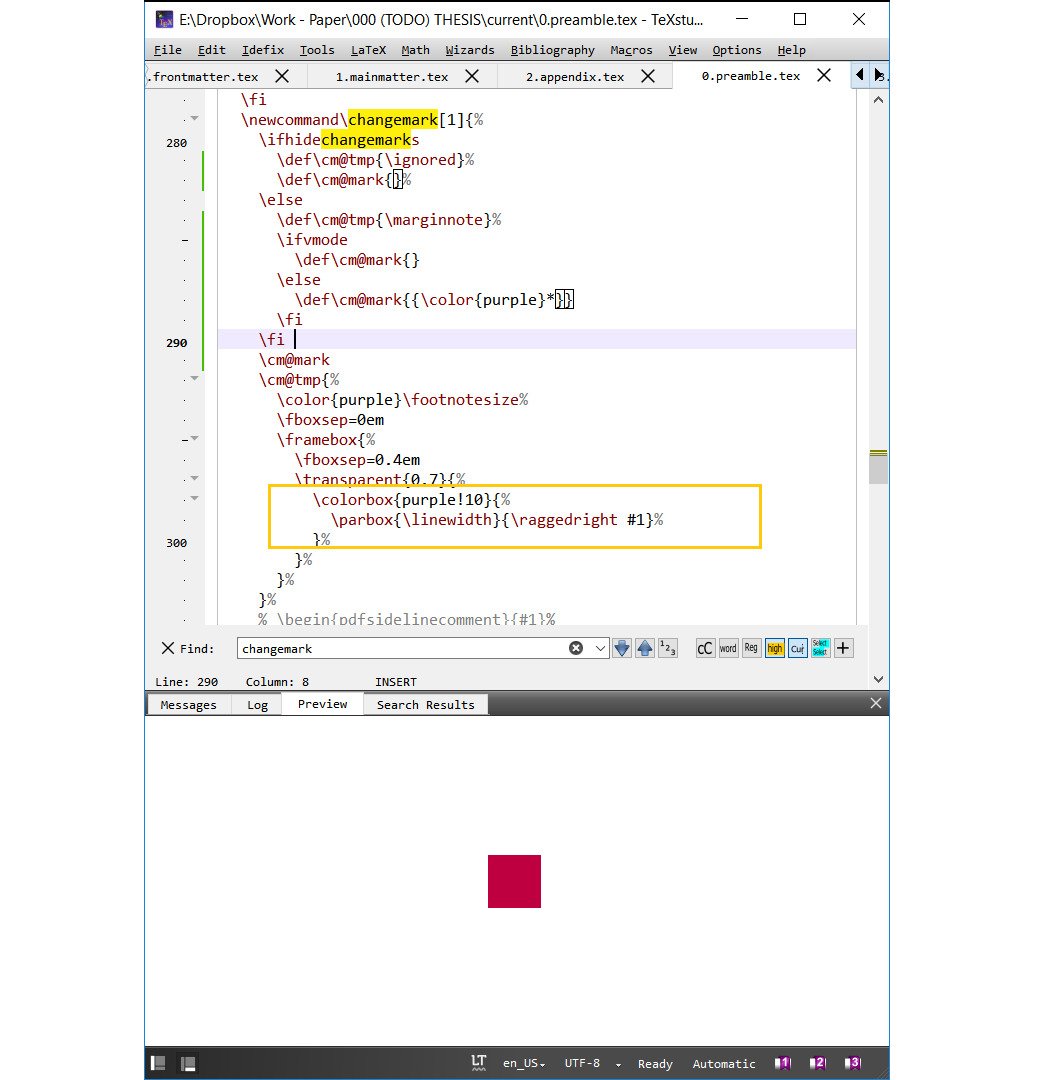
Task: Switch to the Search Results panel
Action: pos(425,703)
